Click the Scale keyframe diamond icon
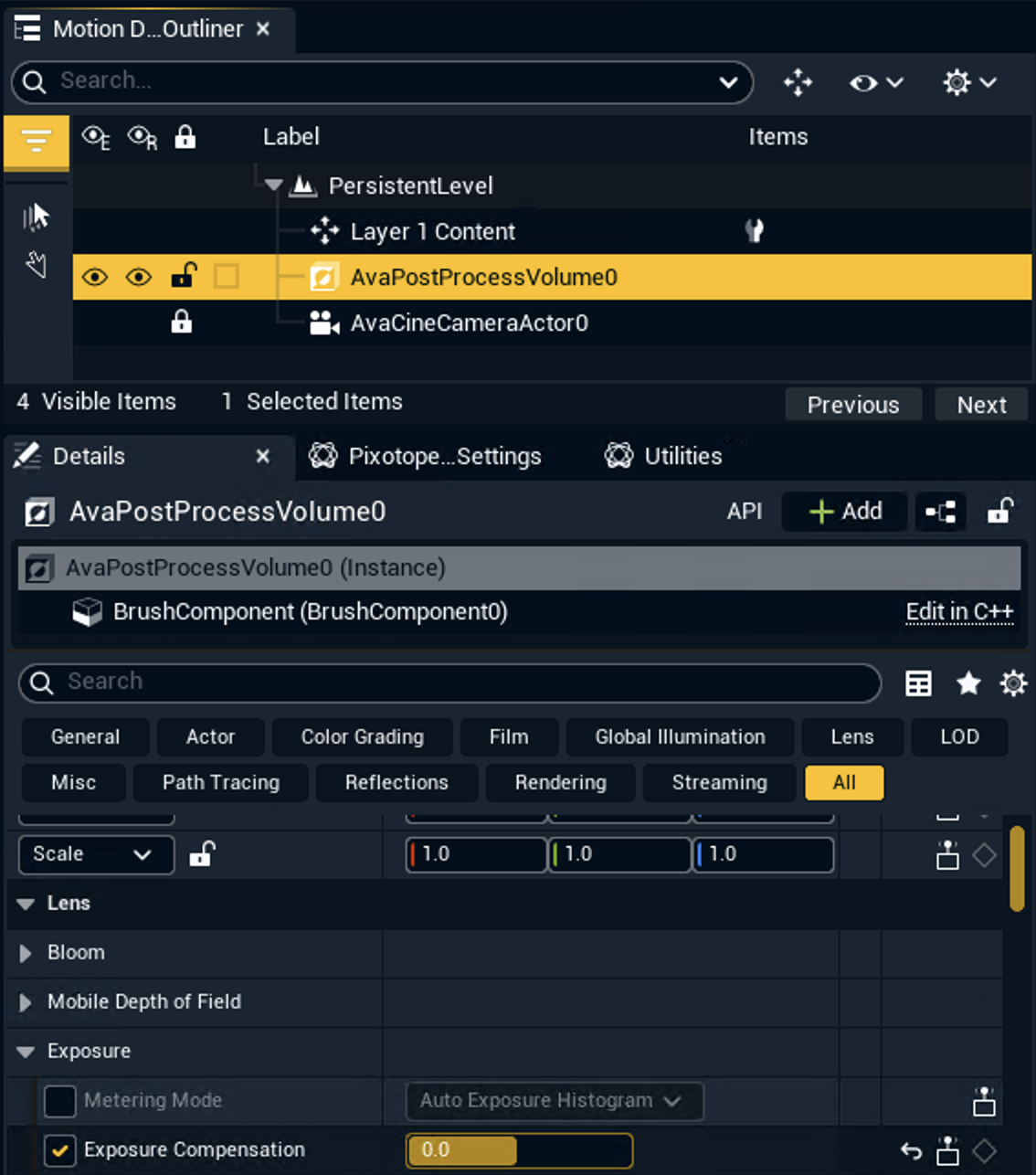 click(x=984, y=855)
